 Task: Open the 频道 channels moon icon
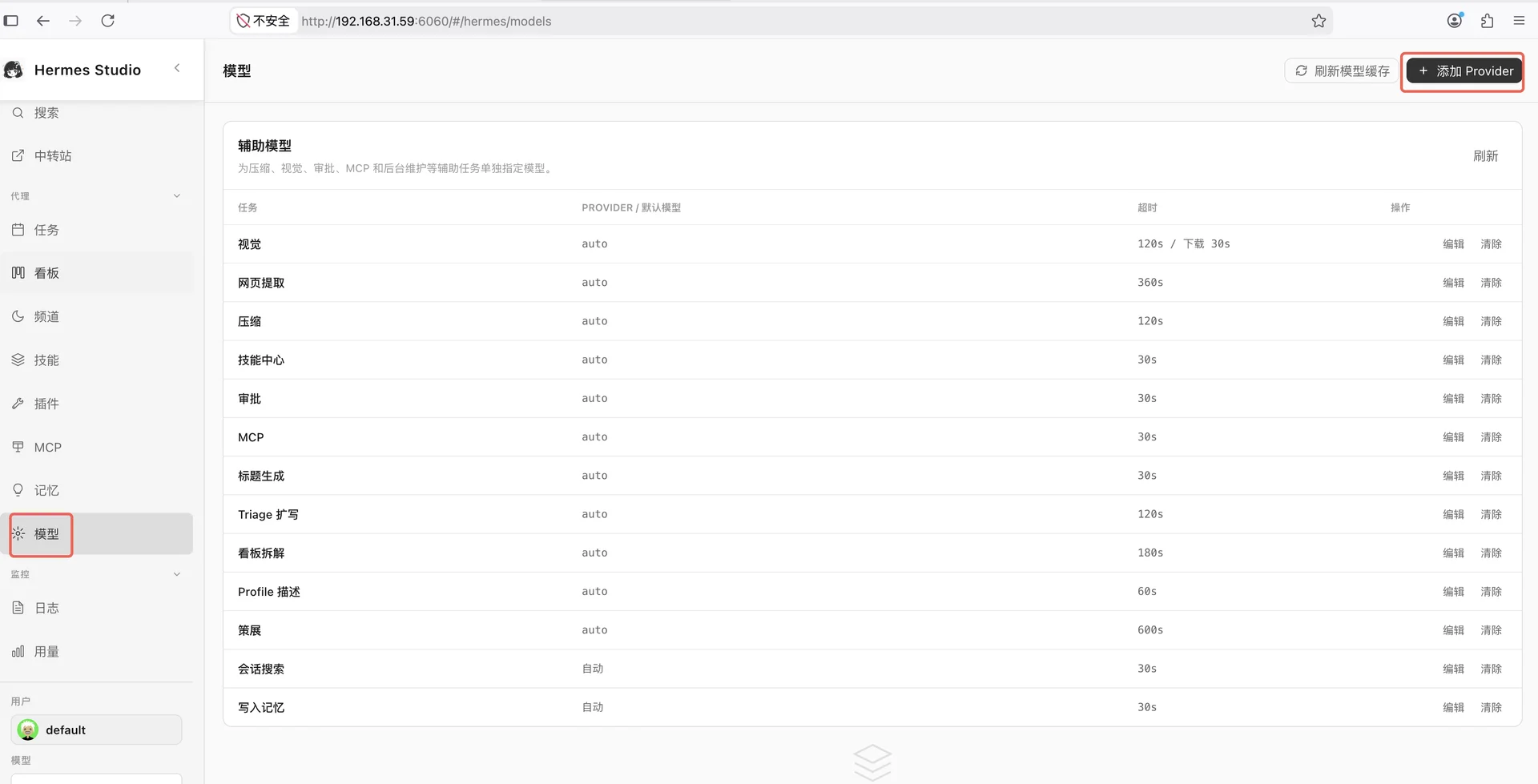coord(18,316)
